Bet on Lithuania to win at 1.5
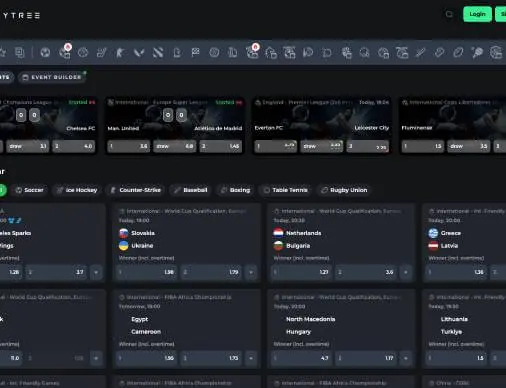Viewport: 506px width, 388px height. (x=456, y=358)
